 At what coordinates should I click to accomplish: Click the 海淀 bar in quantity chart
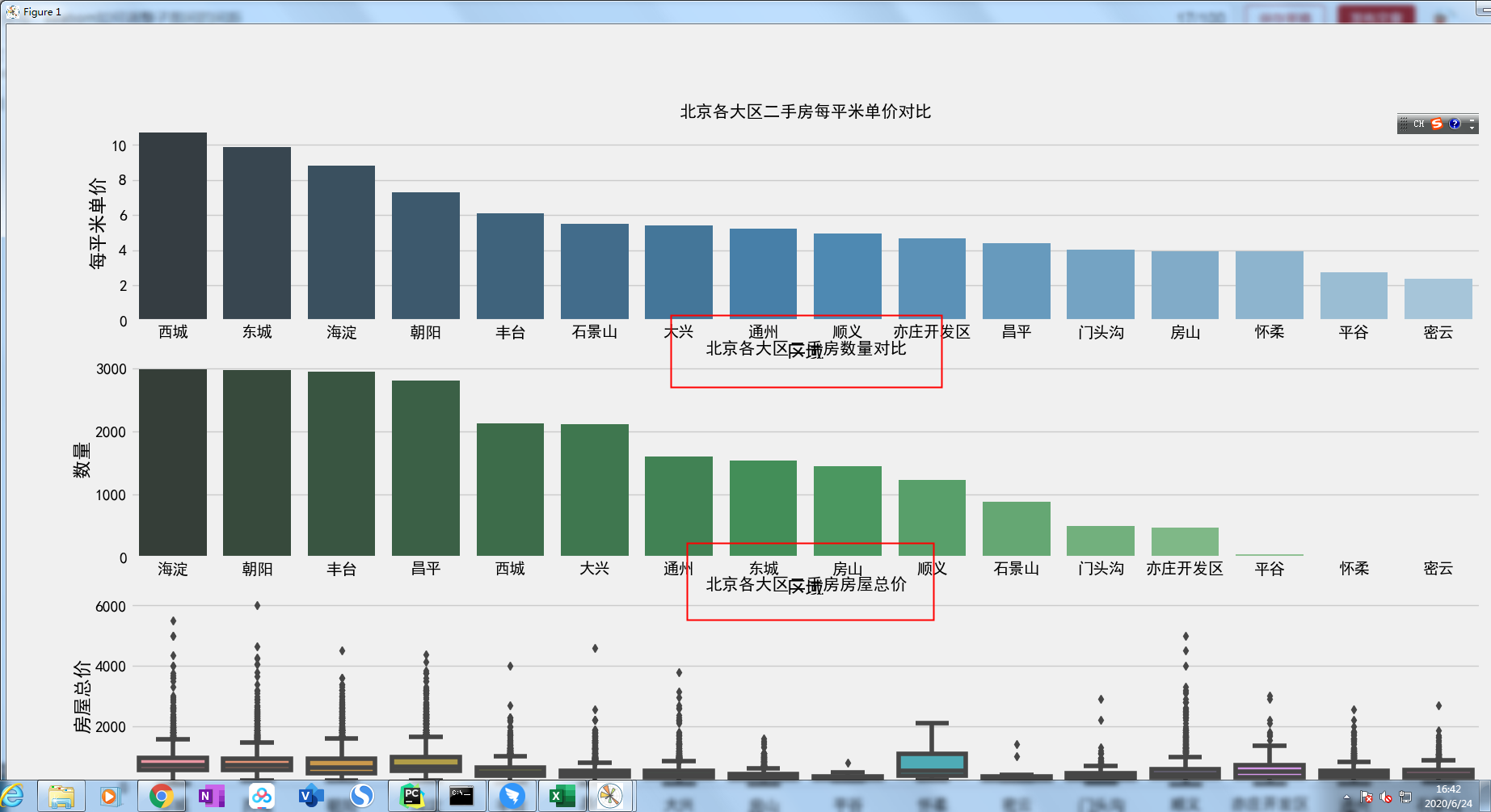pos(173,462)
